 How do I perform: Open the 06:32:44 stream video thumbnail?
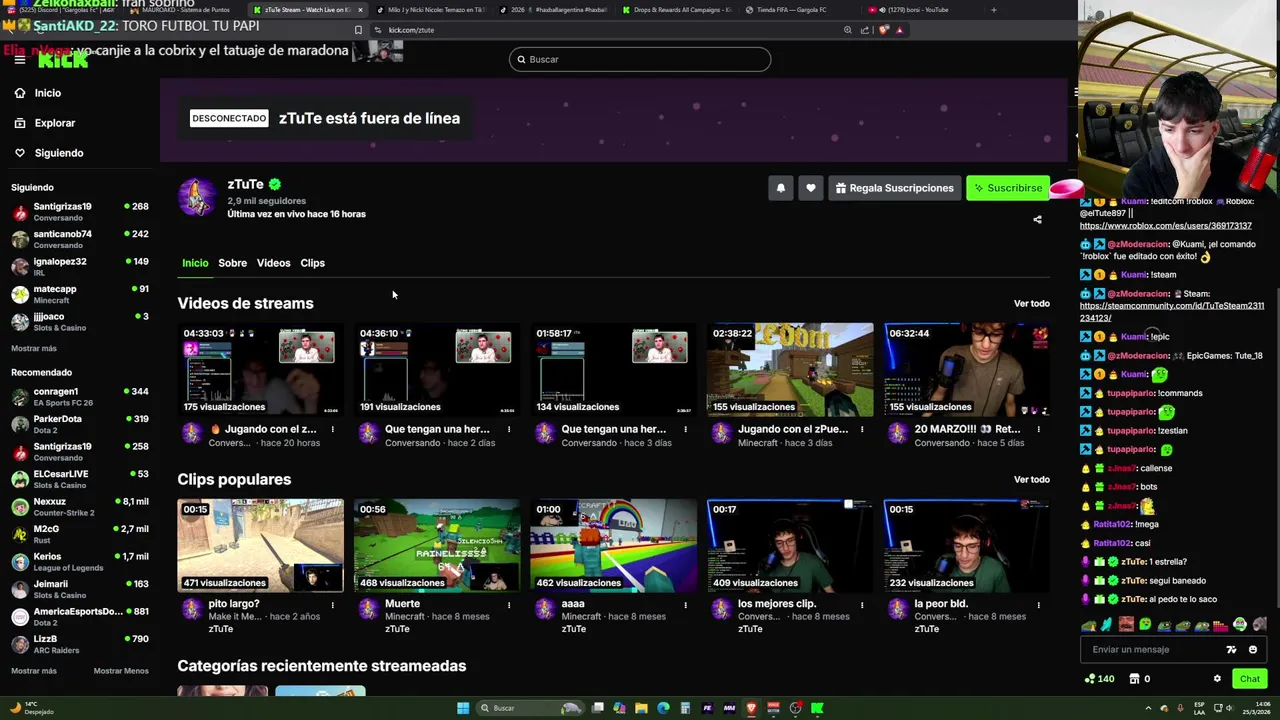click(x=966, y=369)
